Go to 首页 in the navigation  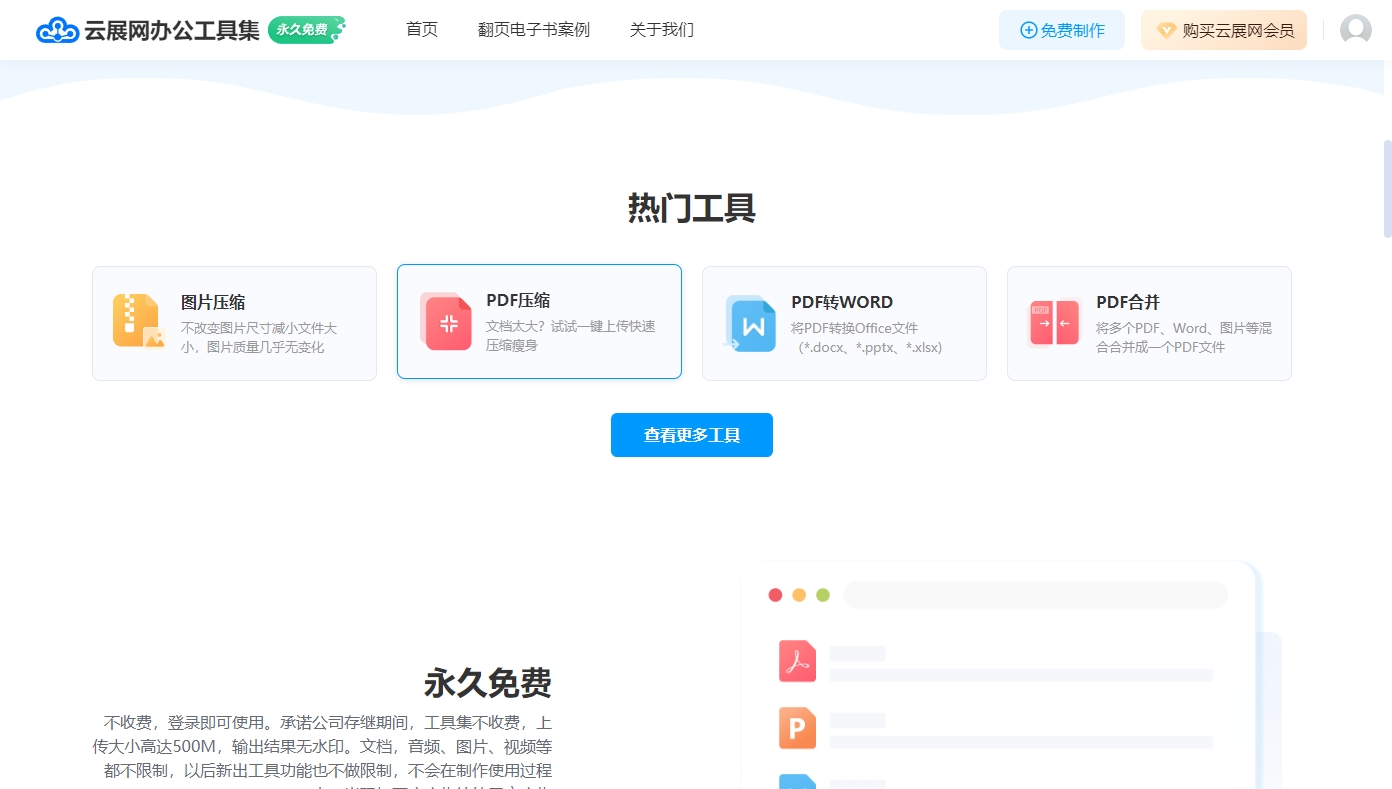pos(422,30)
